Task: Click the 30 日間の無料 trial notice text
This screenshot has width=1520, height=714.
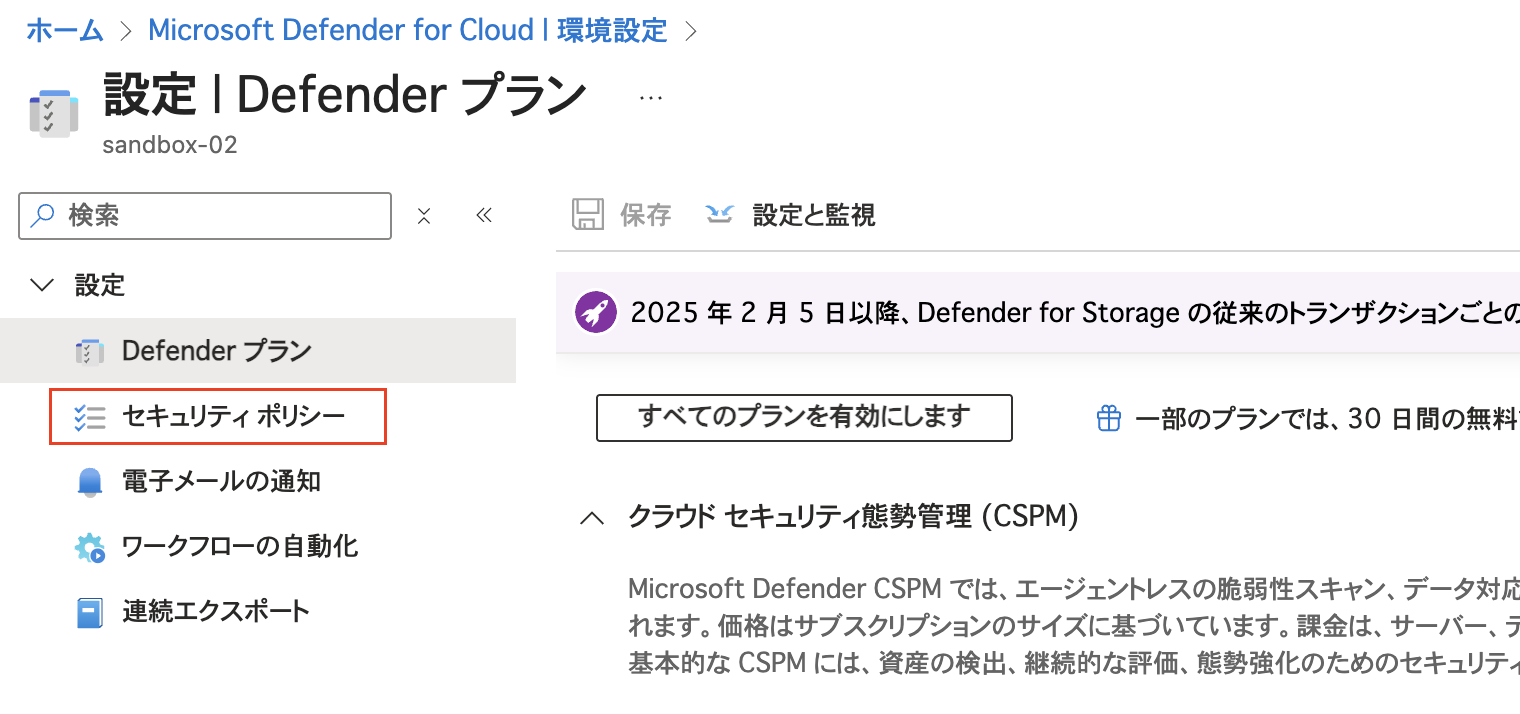Action: click(x=1327, y=419)
